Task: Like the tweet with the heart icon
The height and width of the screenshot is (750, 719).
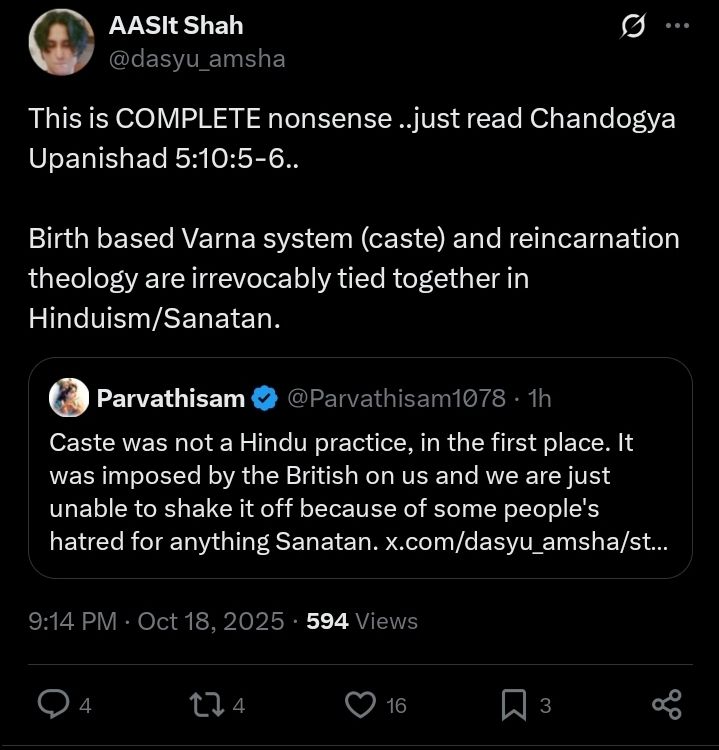Action: point(359,705)
